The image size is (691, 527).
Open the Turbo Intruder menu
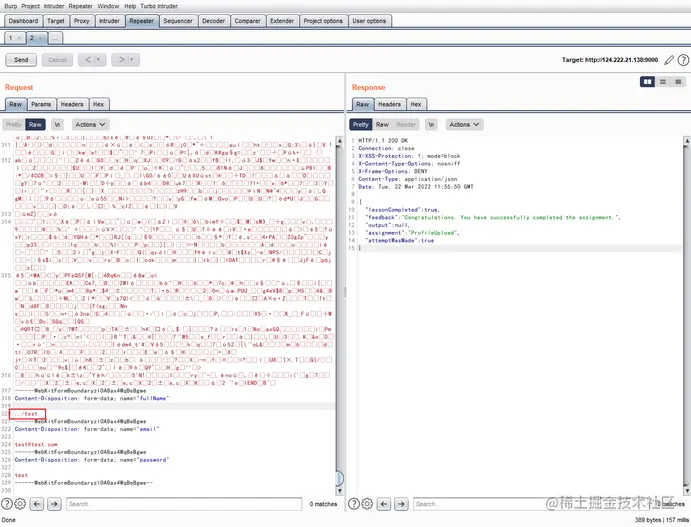click(159, 6)
